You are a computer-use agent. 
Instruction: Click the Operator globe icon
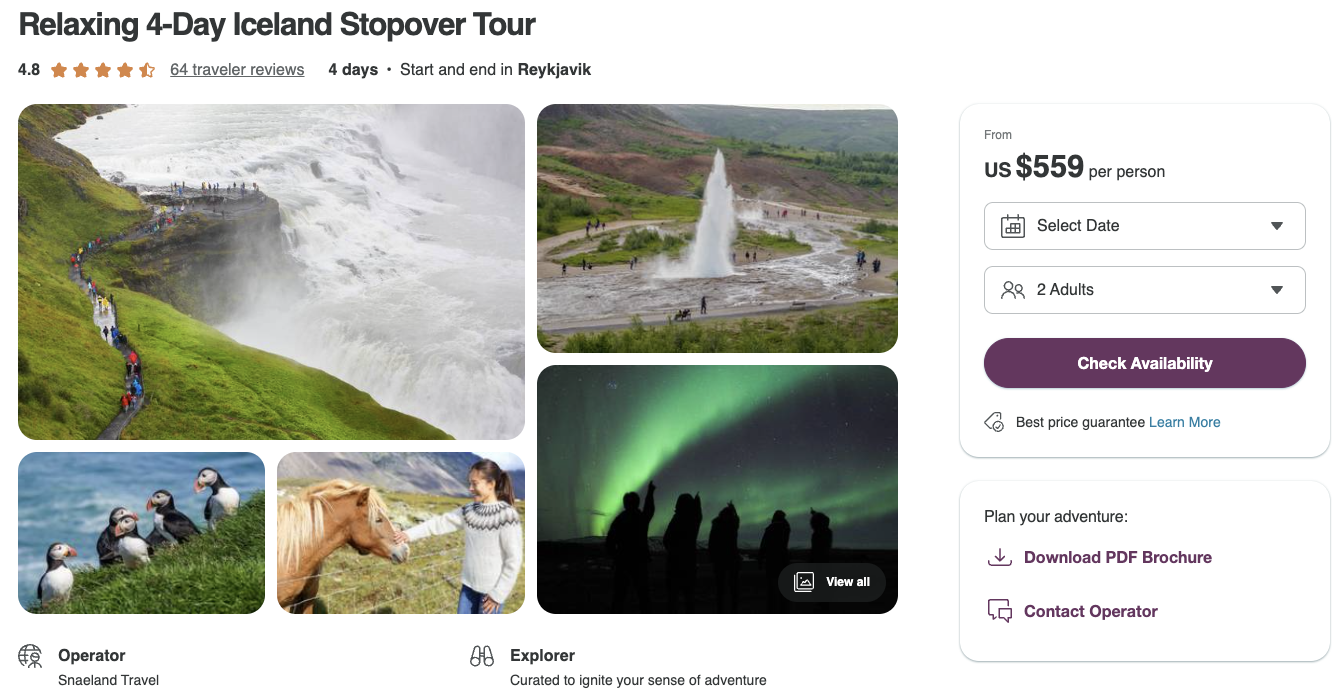(31, 657)
